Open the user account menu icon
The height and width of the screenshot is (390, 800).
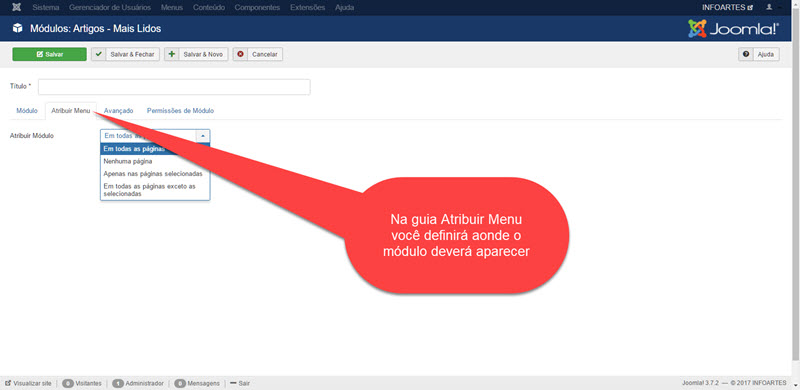[770, 8]
